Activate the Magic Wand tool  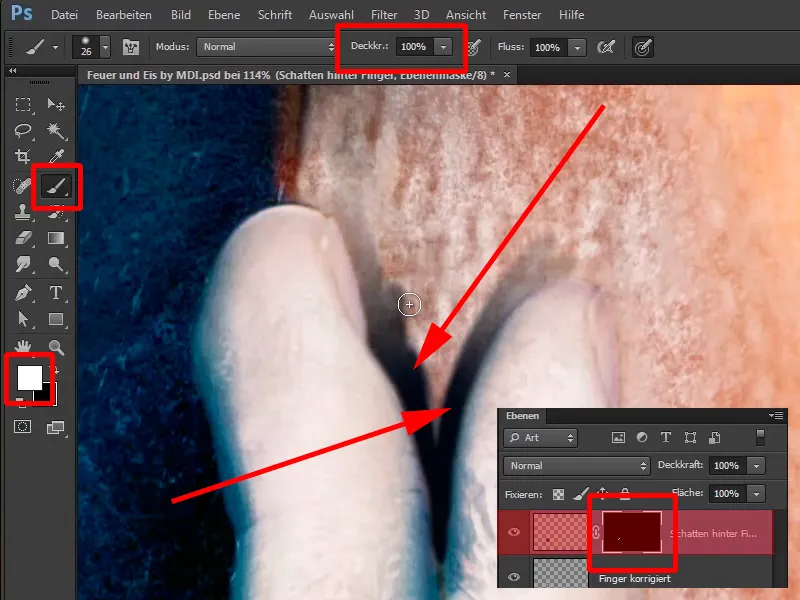click(56, 131)
